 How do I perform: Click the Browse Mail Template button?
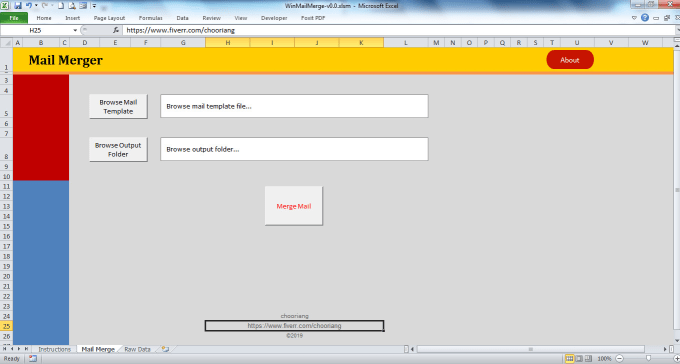pyautogui.click(x=118, y=107)
